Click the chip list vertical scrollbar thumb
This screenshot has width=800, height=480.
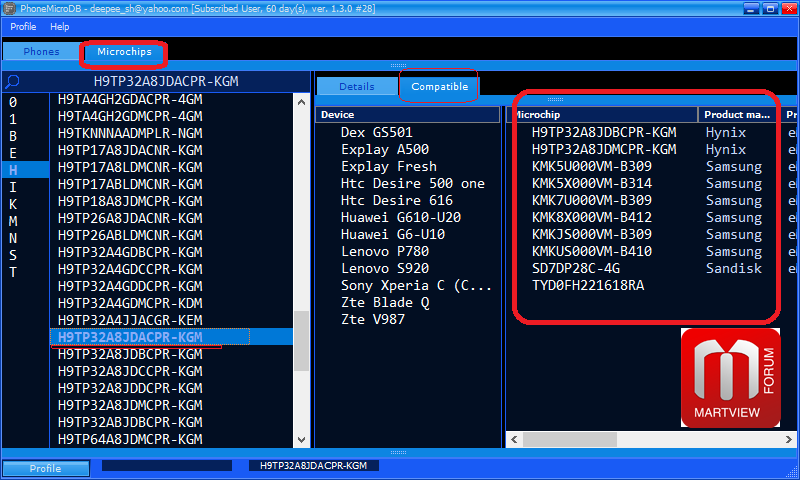coord(301,341)
